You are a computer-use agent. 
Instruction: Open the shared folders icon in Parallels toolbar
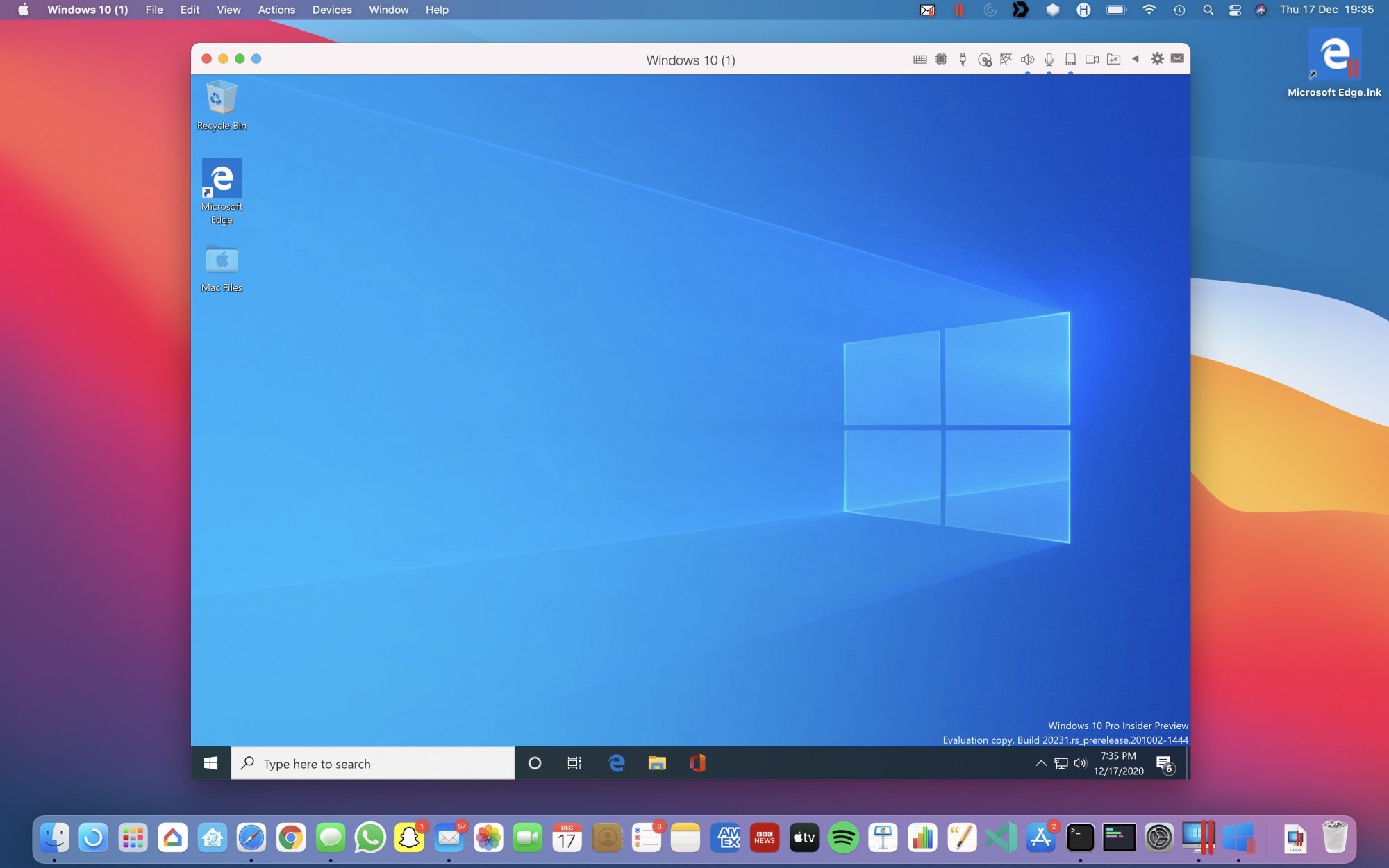(x=1113, y=59)
